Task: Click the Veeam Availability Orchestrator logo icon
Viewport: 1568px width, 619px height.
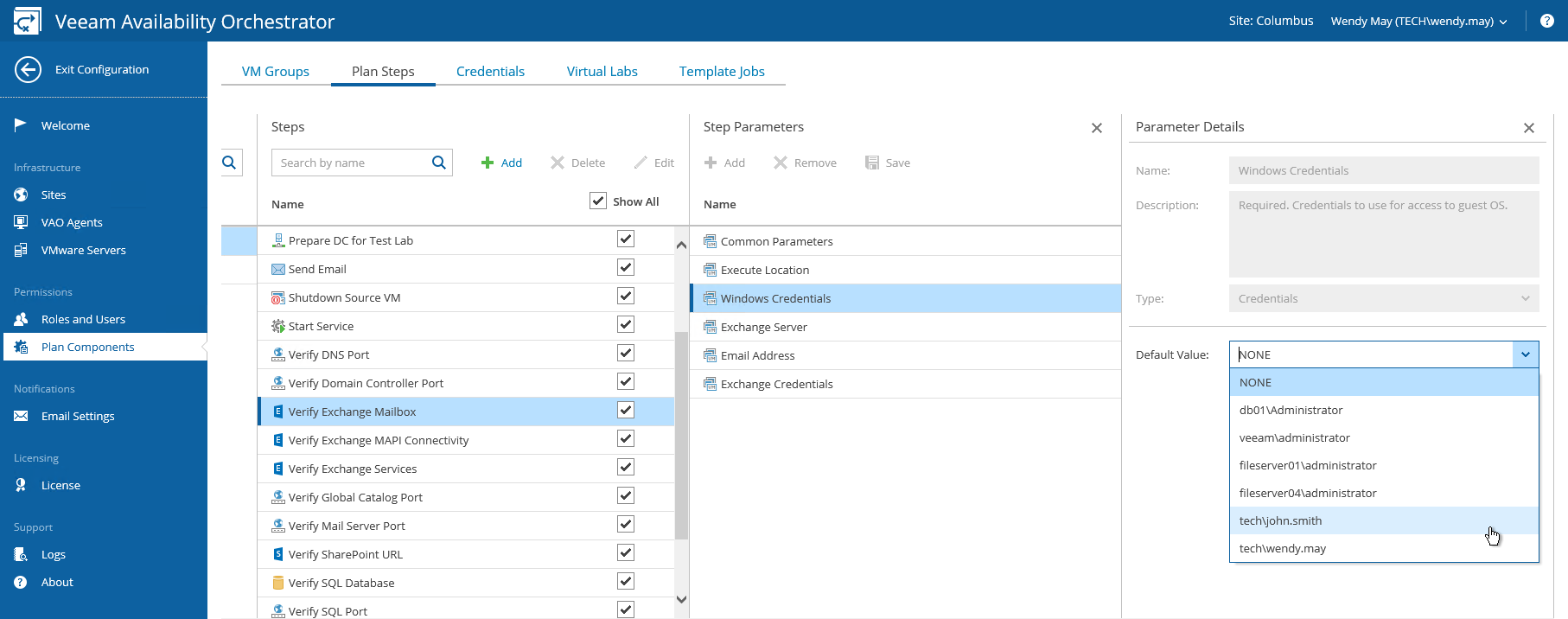Action: tap(27, 21)
